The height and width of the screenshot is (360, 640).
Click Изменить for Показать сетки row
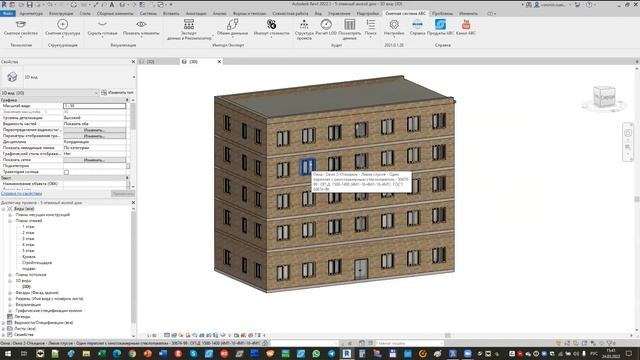click(x=94, y=160)
